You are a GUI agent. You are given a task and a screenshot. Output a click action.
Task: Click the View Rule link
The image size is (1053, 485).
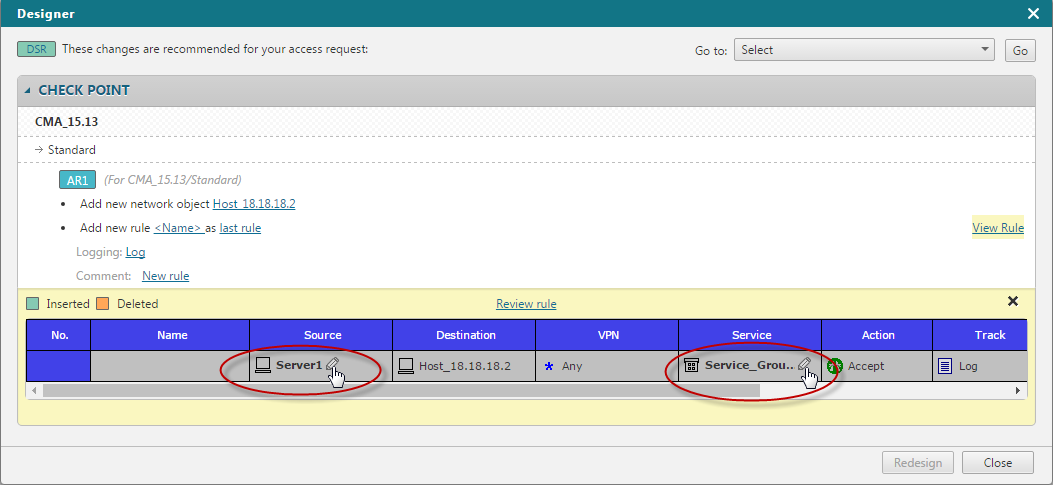pos(997,228)
